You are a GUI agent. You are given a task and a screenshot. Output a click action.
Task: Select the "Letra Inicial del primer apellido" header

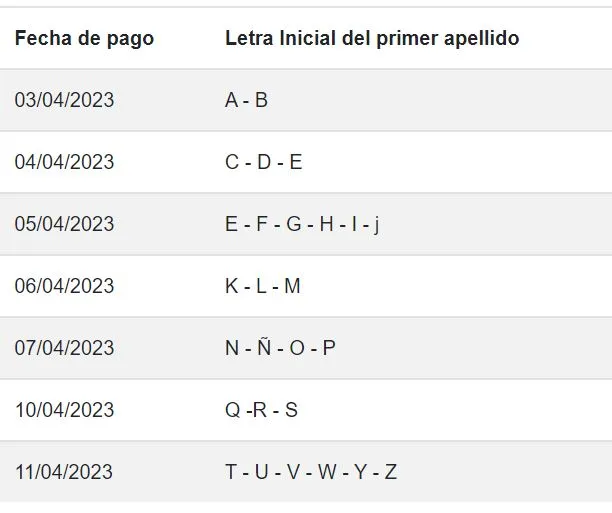click(372, 38)
